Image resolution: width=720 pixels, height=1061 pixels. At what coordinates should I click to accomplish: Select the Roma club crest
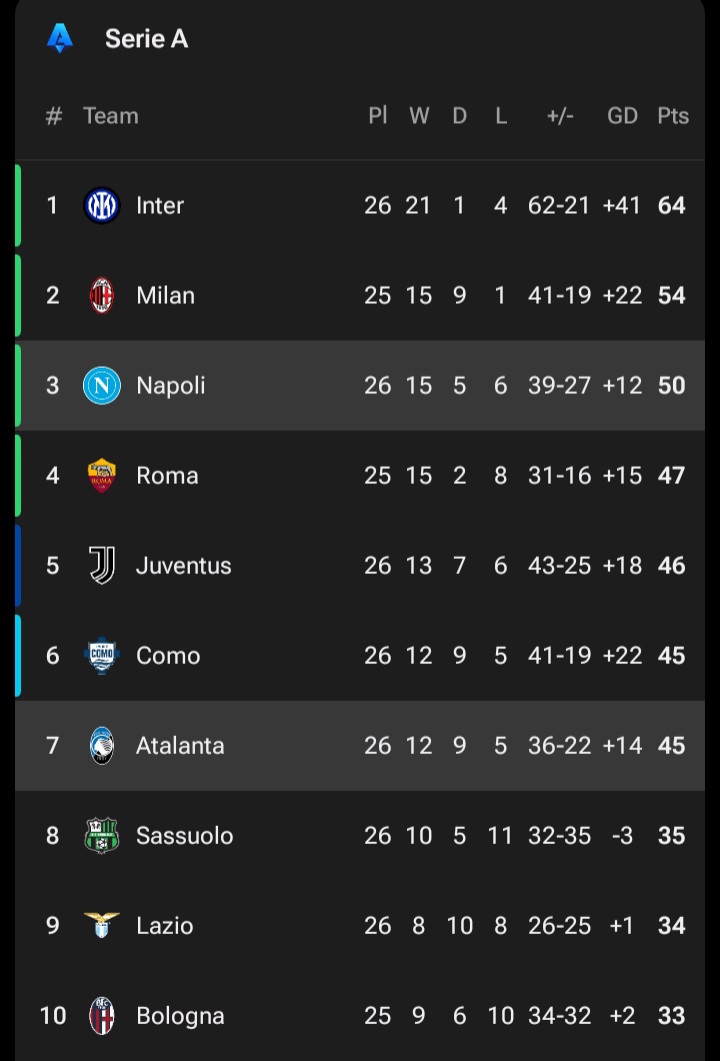[x=102, y=475]
